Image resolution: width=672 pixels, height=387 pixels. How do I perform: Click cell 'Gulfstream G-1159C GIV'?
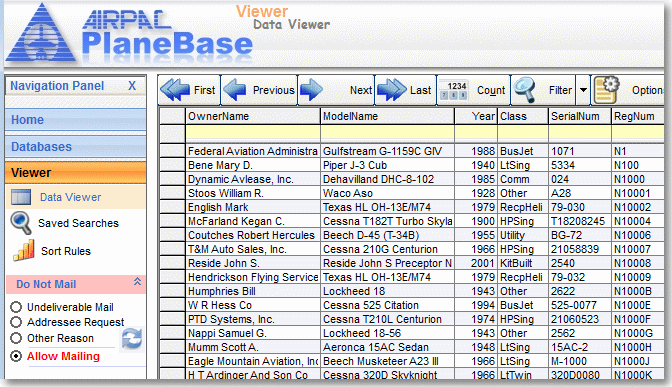(387, 151)
